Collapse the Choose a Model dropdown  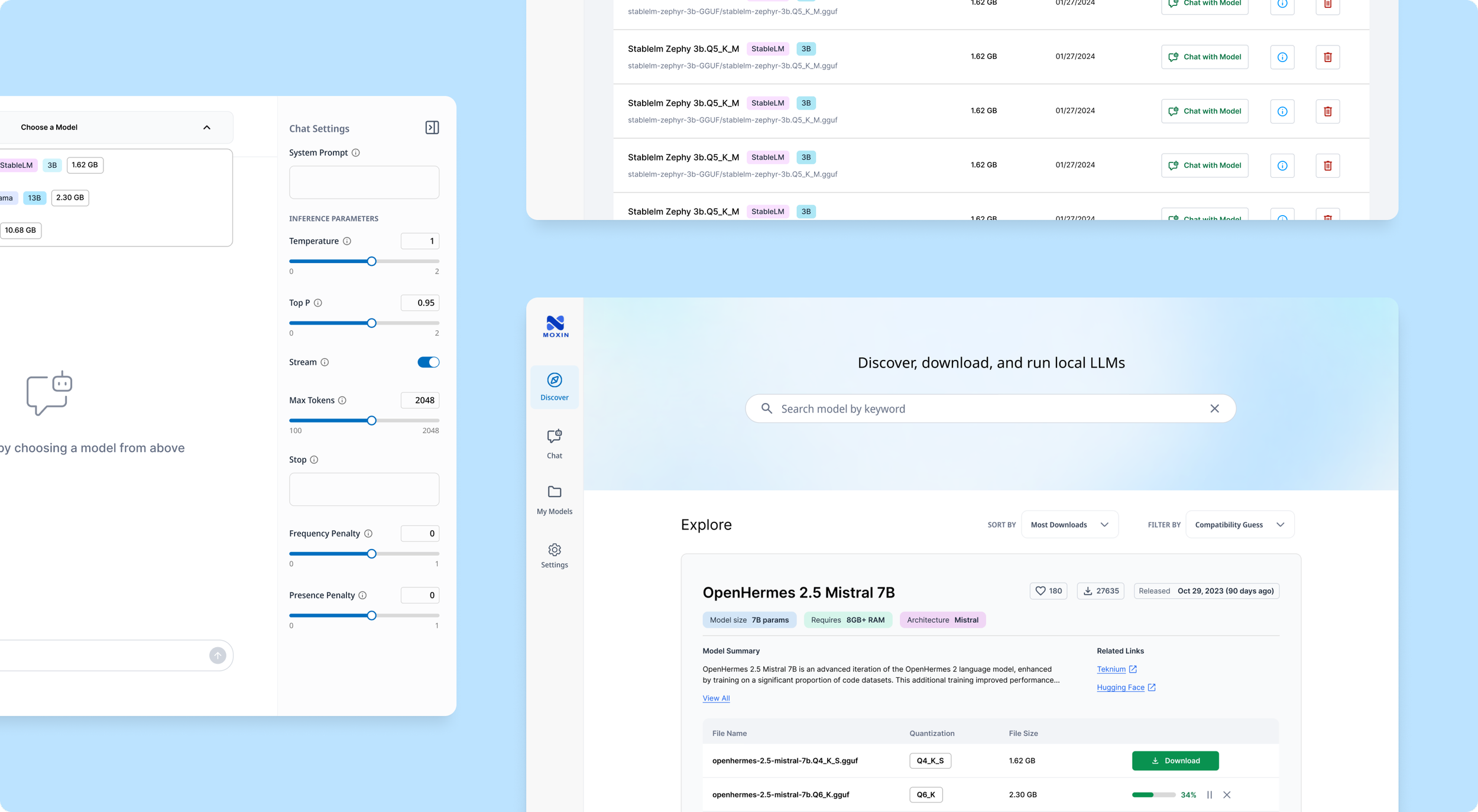(x=206, y=128)
